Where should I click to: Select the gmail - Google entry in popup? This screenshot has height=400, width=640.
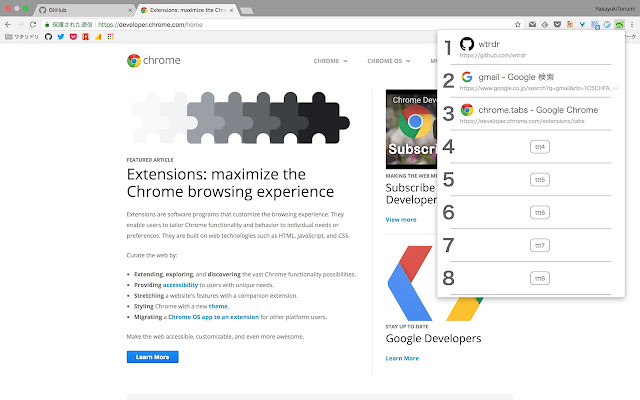(x=531, y=81)
